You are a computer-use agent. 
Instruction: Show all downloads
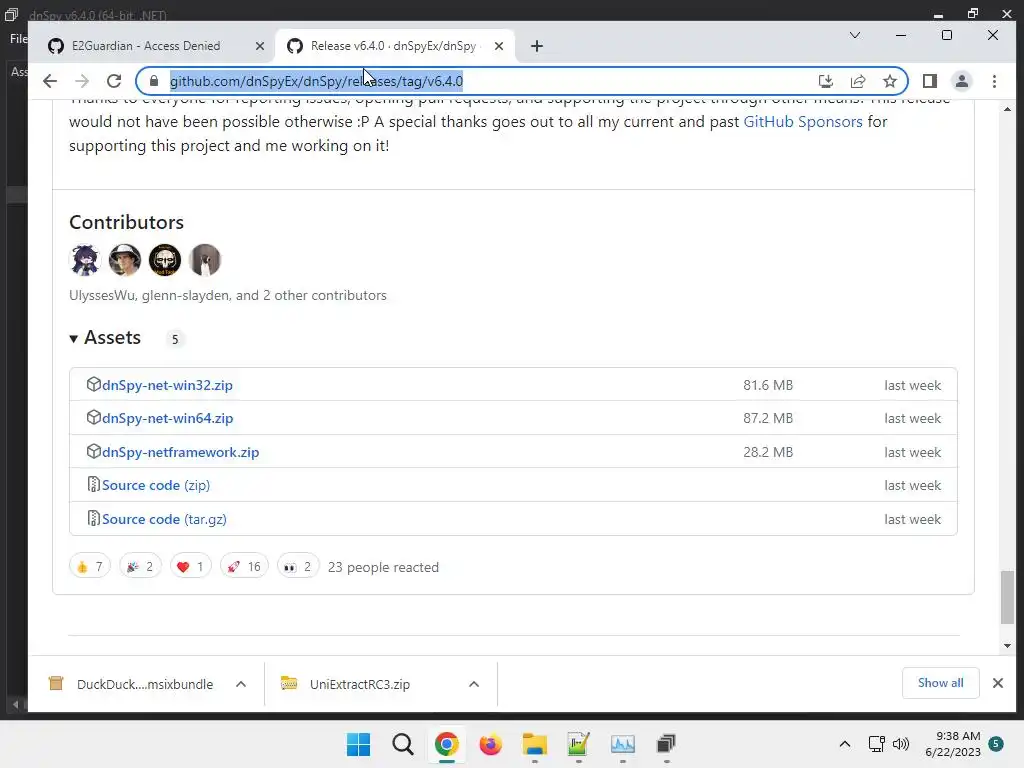point(940,682)
